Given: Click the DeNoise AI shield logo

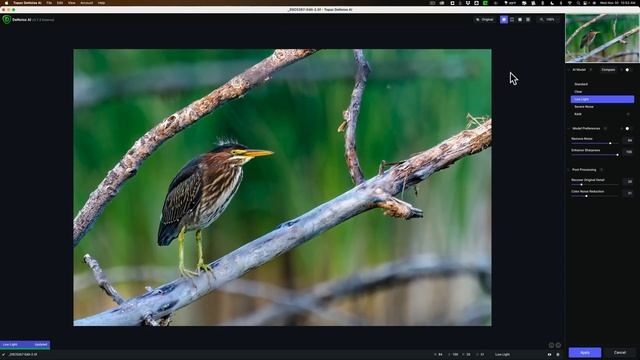Looking at the screenshot, I should [7, 20].
